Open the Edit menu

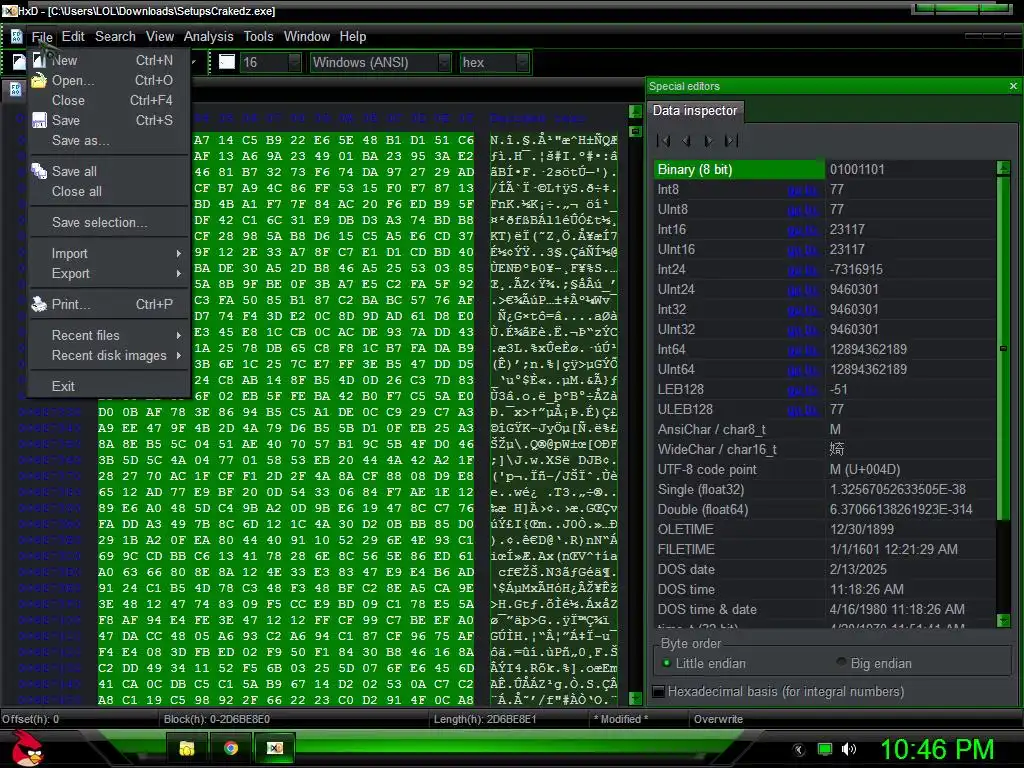pos(73,37)
